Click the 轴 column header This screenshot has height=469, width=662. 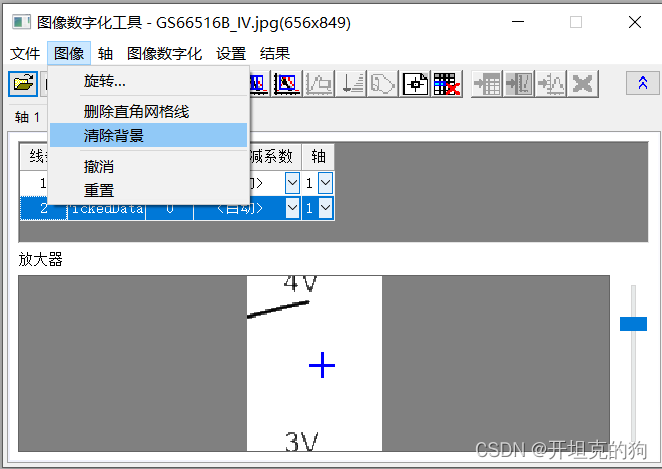pos(318,157)
